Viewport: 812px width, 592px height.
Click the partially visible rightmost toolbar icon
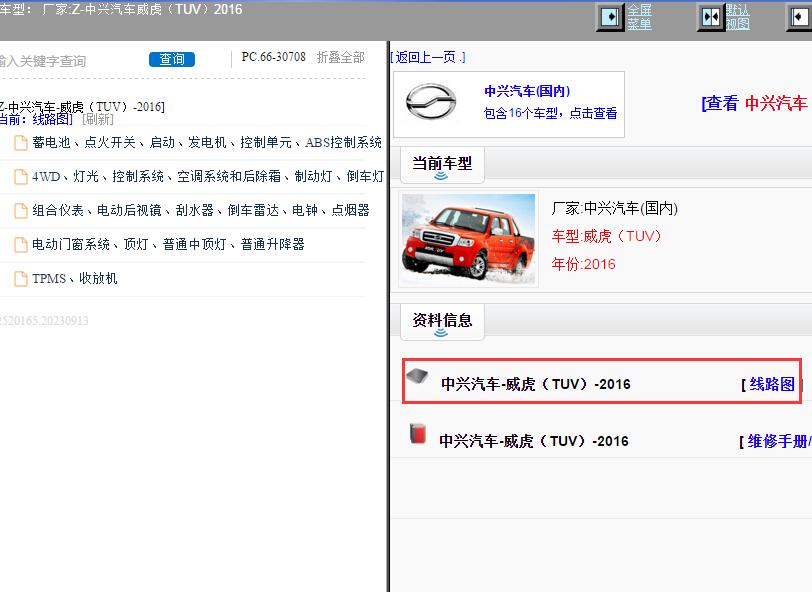[x=800, y=17]
